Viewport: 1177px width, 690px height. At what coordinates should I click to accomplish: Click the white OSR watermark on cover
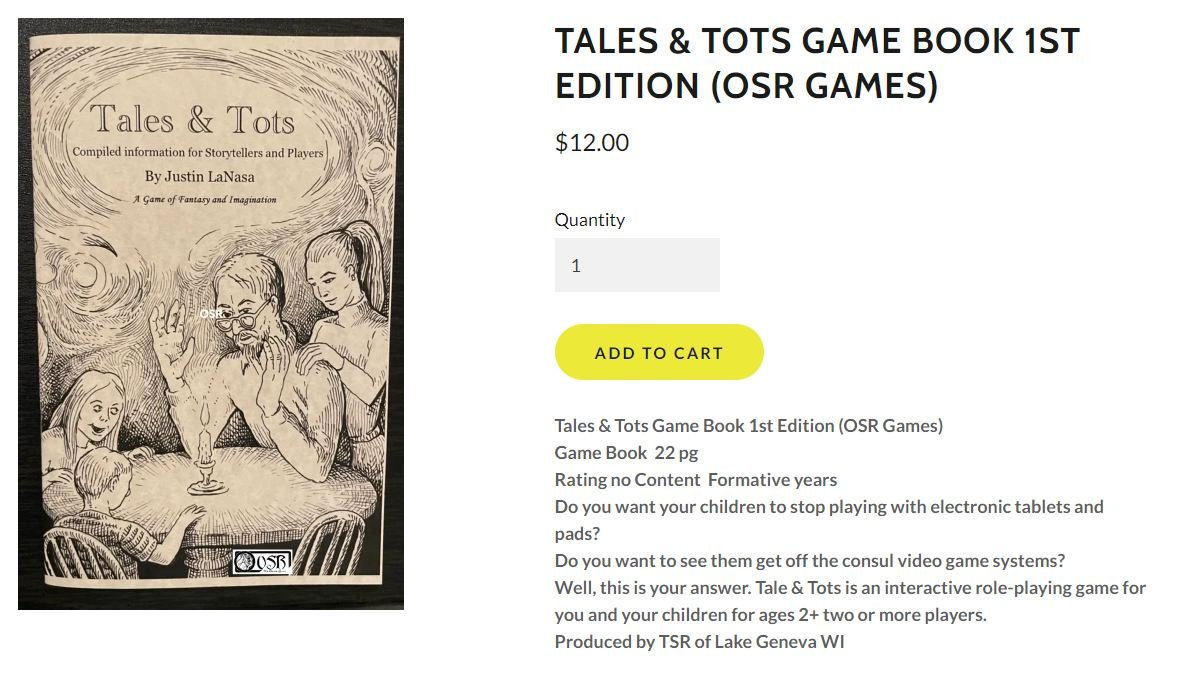(x=211, y=313)
